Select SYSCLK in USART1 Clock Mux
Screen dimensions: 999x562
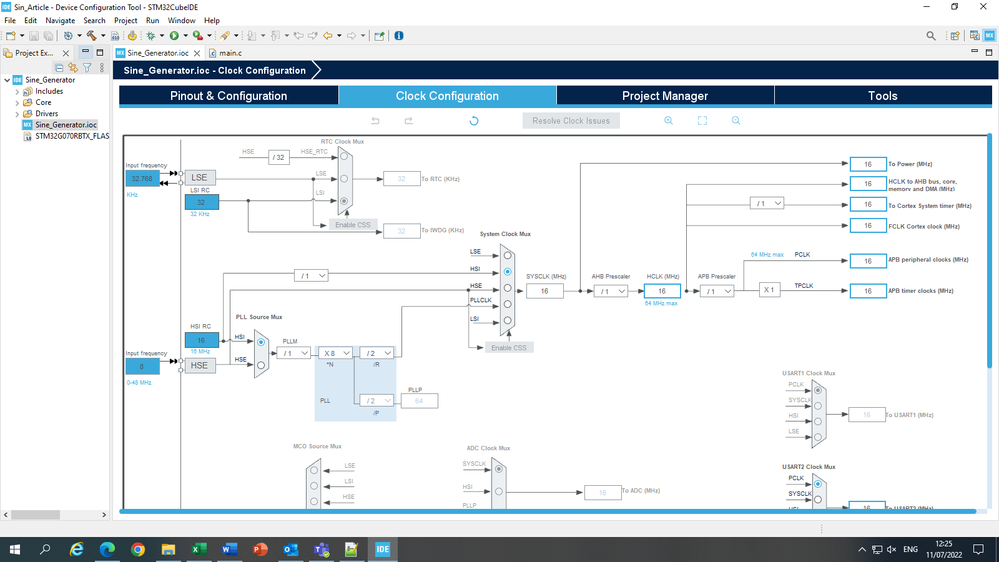point(818,406)
